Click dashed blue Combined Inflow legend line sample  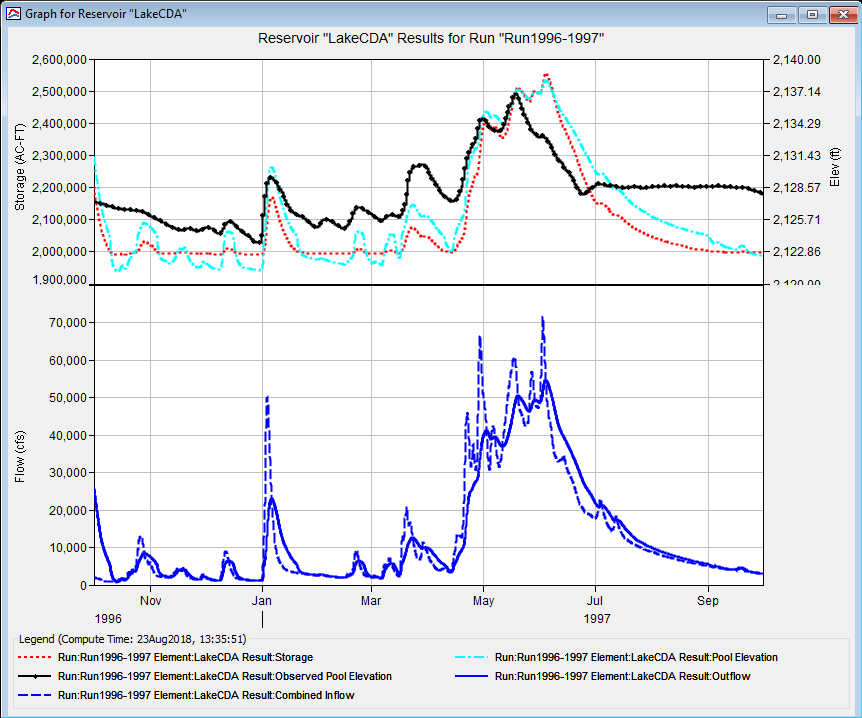[x=35, y=695]
